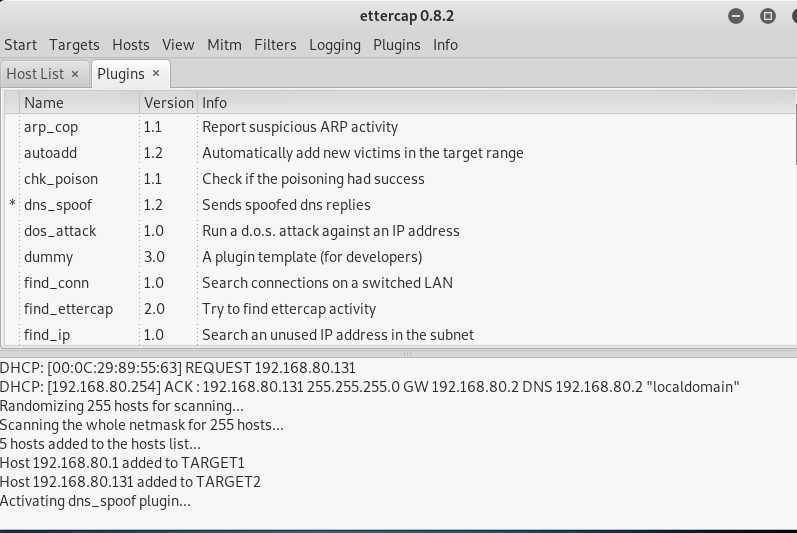Select the dns_spoof plugin name
This screenshot has width=797, height=533.
58,205
